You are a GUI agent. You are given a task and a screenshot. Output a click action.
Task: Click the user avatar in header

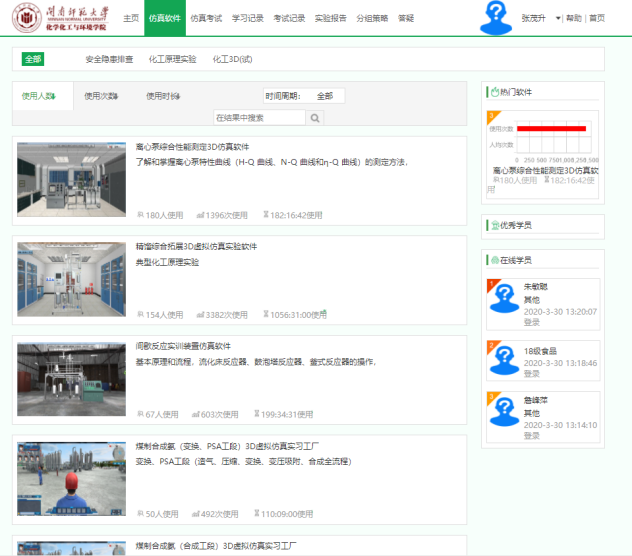point(497,18)
